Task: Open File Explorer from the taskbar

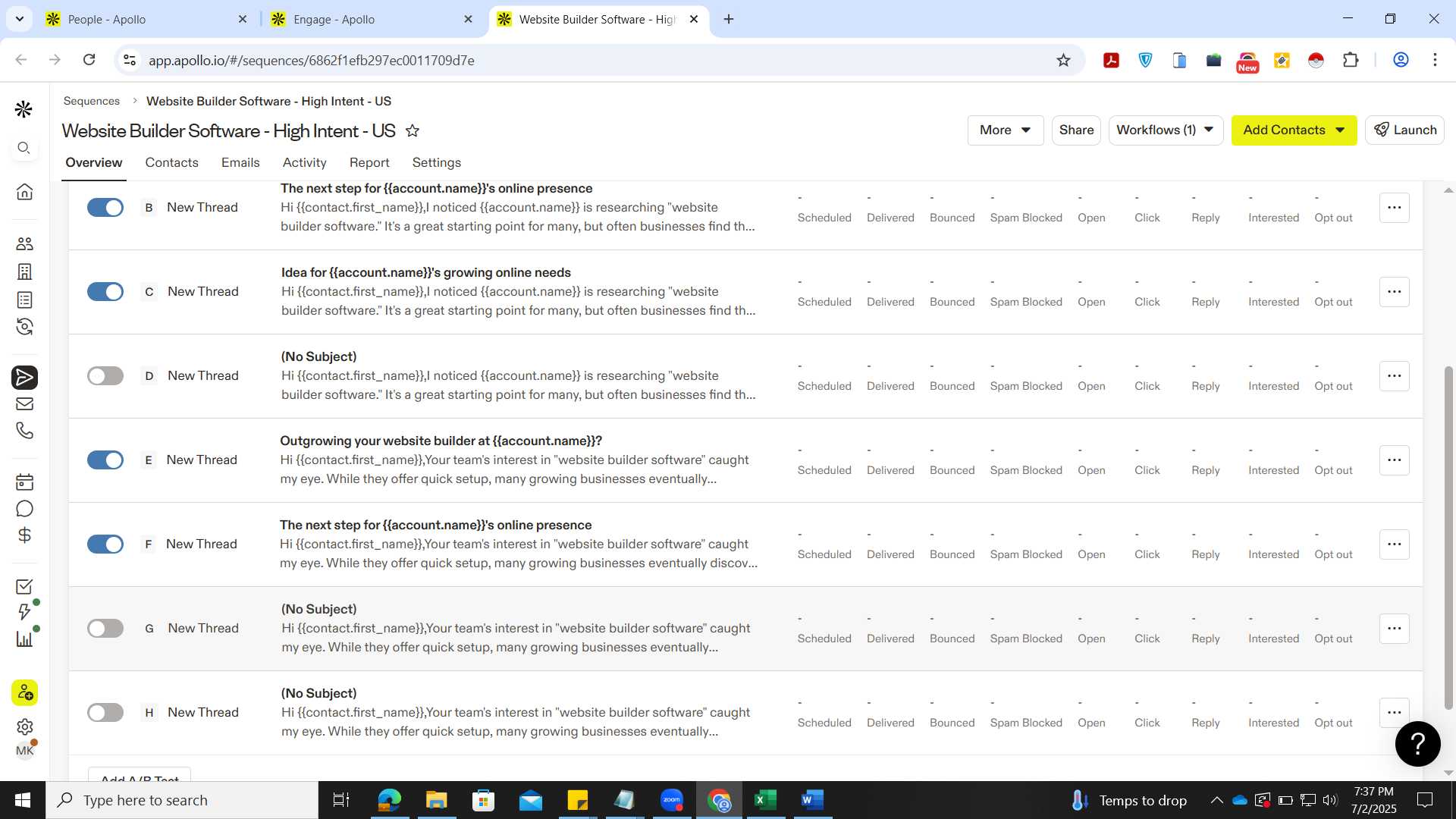Action: click(436, 800)
